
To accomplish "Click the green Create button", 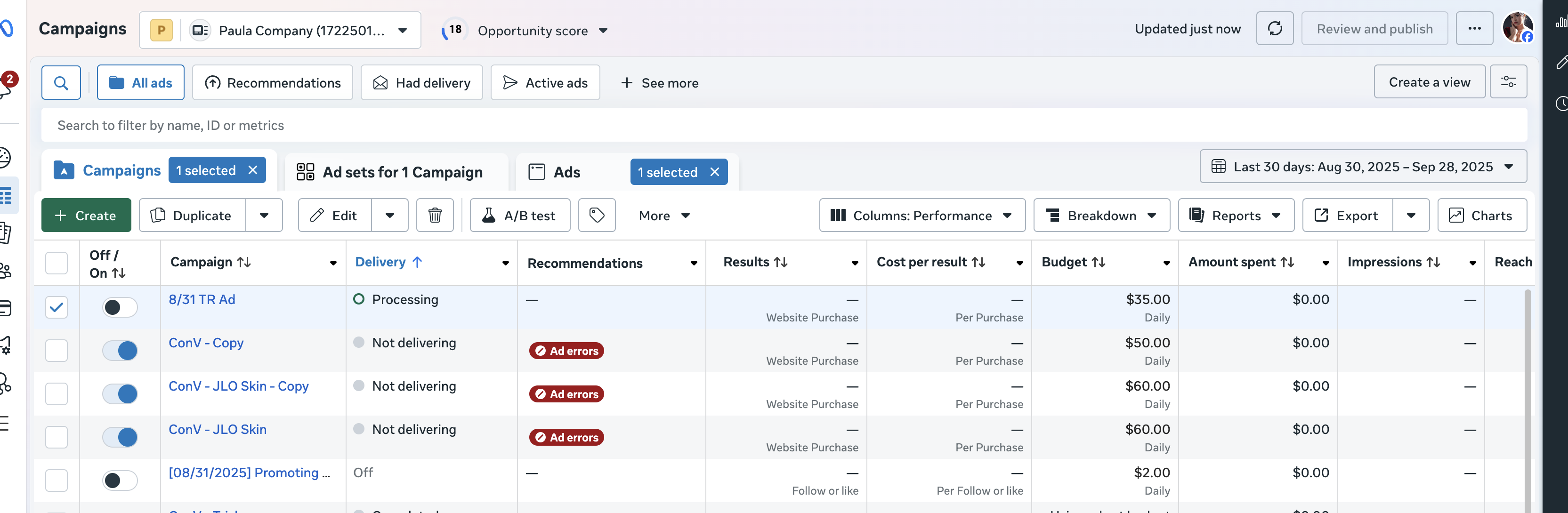I will pos(87,216).
